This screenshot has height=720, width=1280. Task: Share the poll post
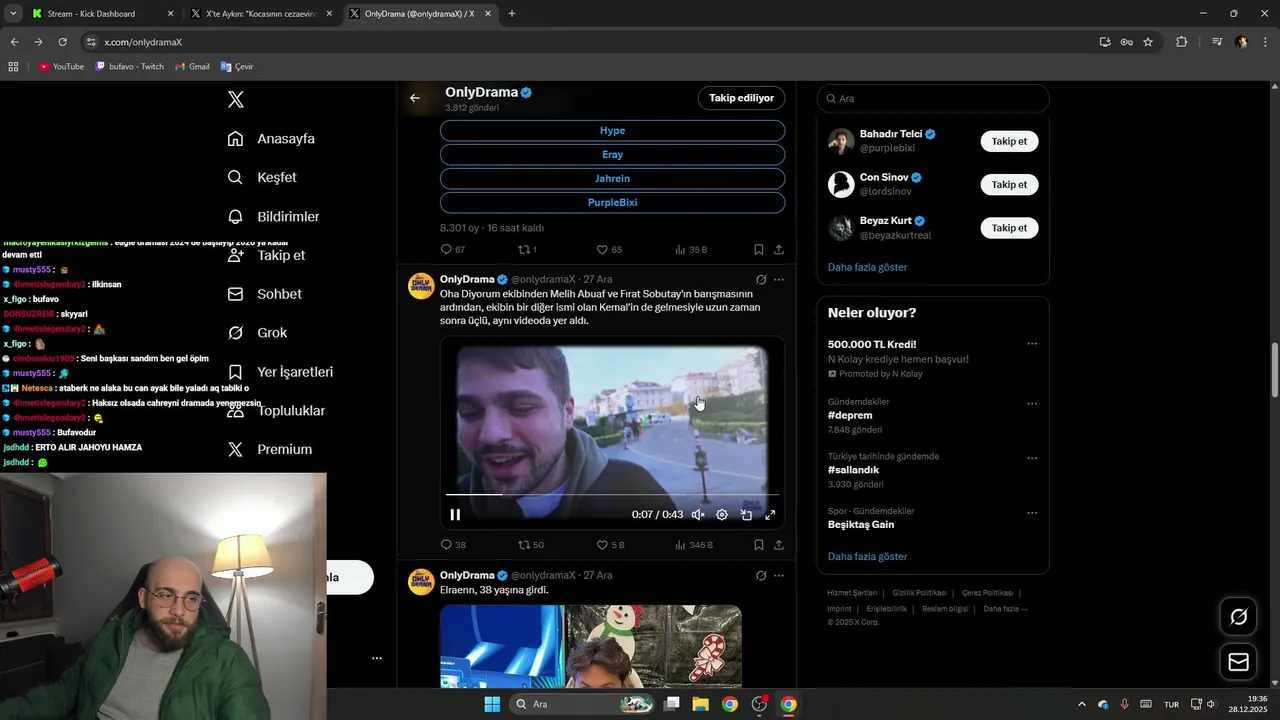tap(779, 249)
